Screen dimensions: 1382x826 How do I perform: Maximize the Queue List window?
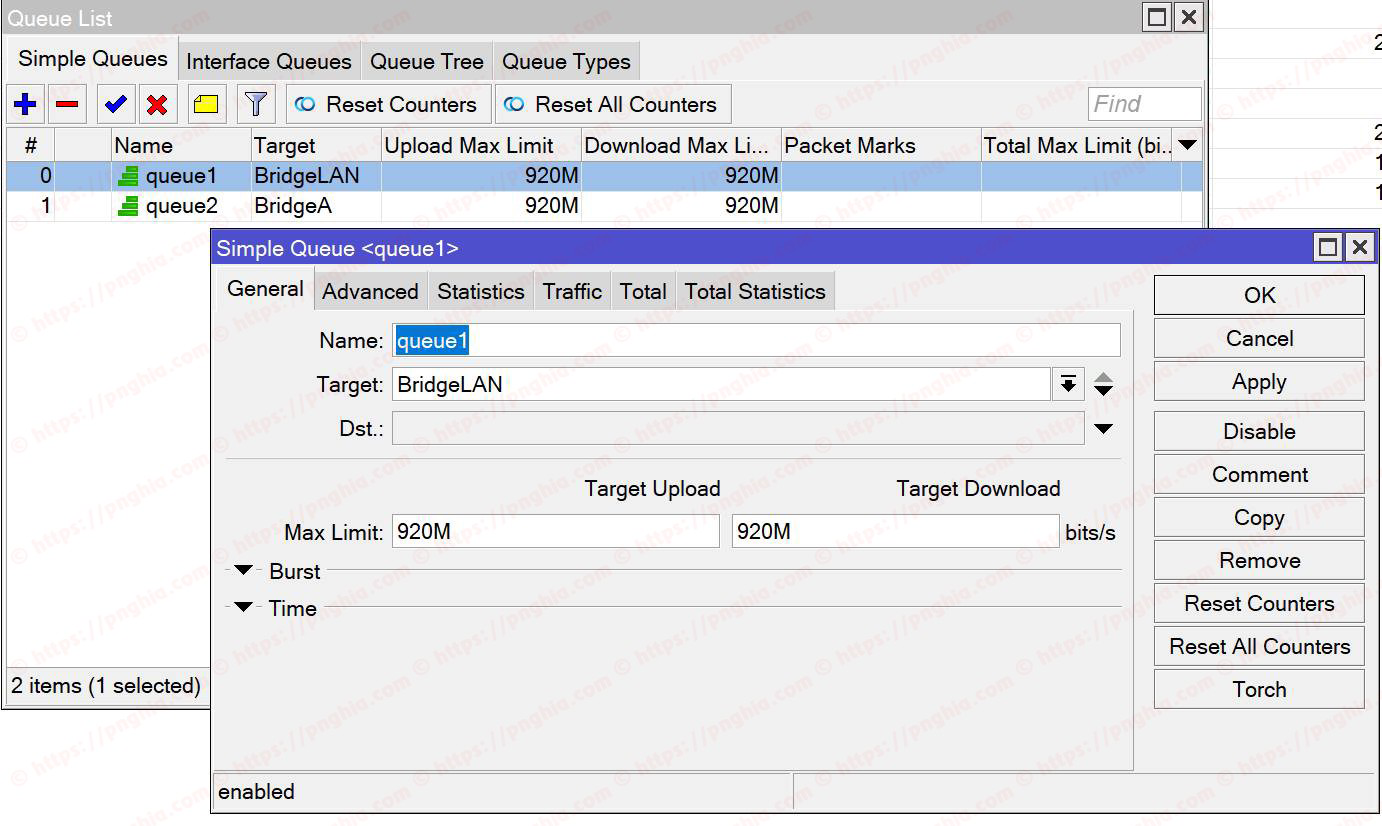[1157, 17]
